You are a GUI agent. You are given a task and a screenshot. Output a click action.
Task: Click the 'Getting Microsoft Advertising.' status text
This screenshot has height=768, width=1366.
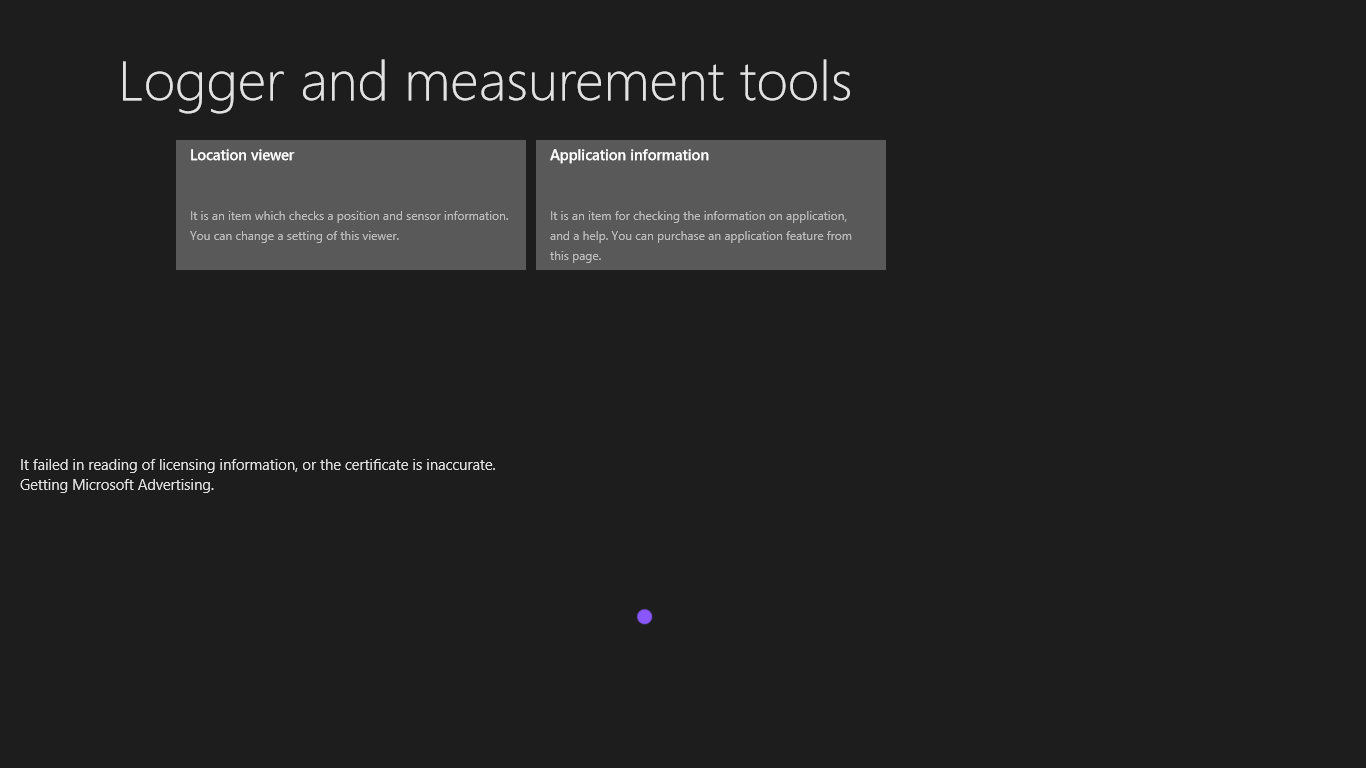pos(117,485)
